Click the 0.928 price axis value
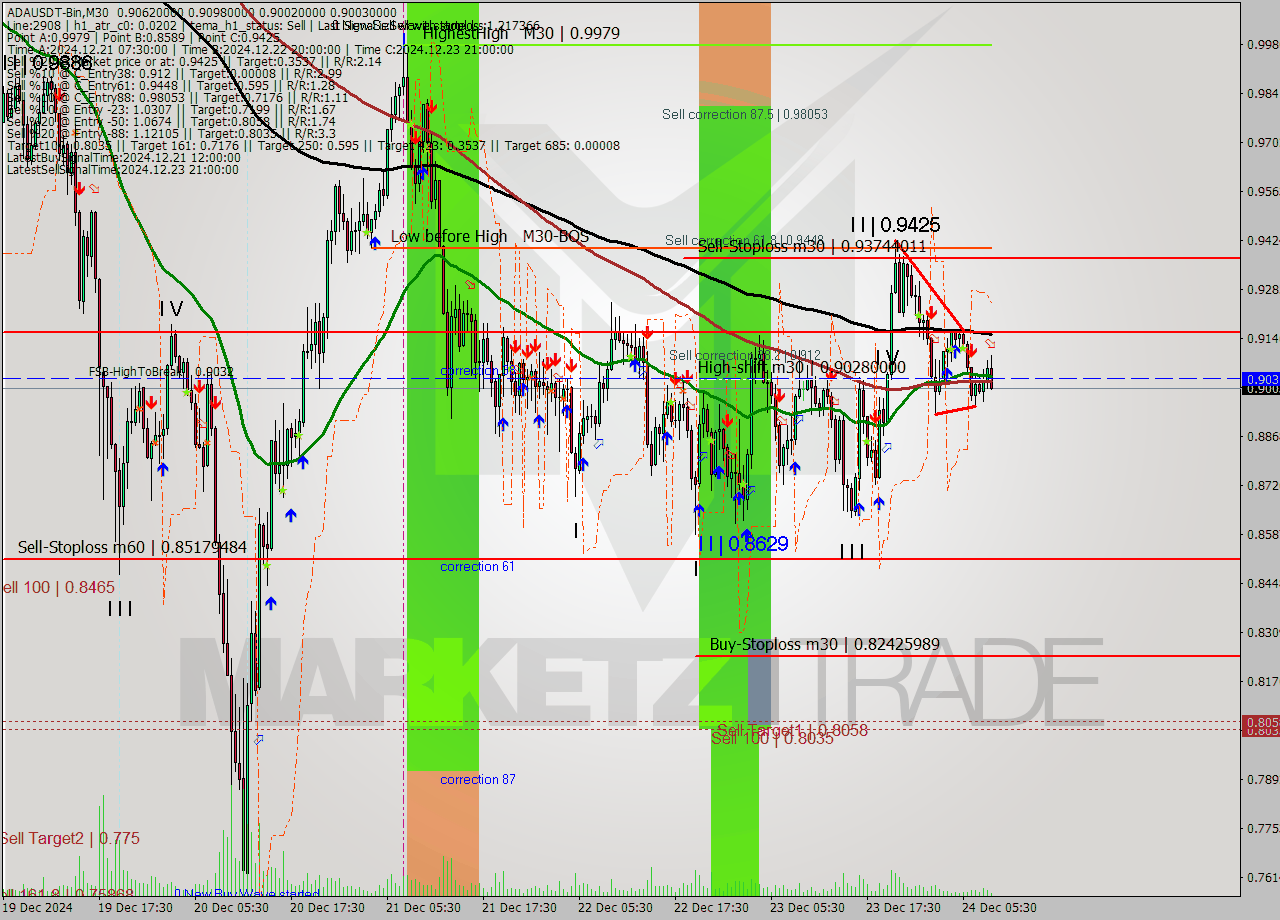 tap(1262, 289)
